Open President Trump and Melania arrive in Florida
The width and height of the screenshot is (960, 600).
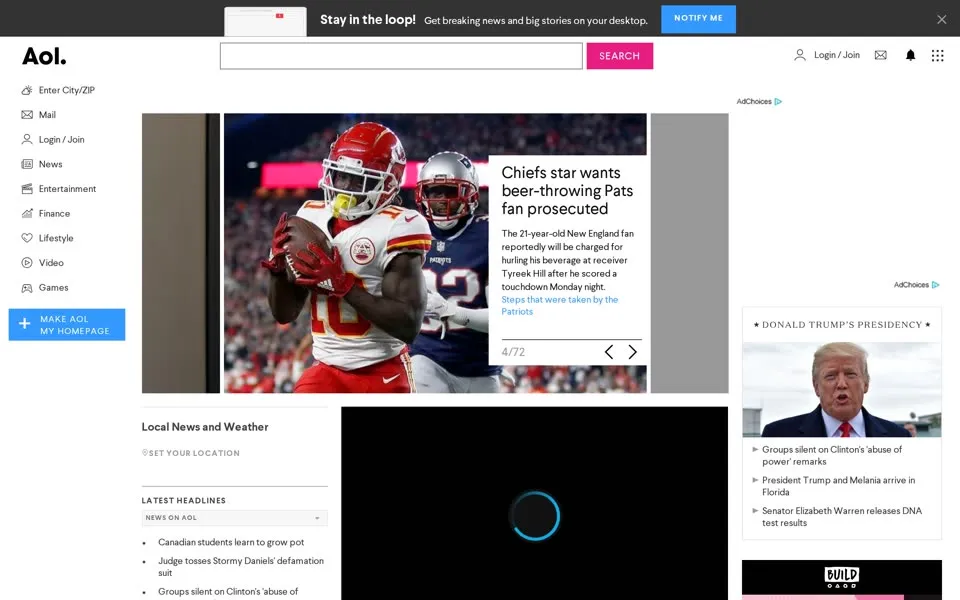839,486
